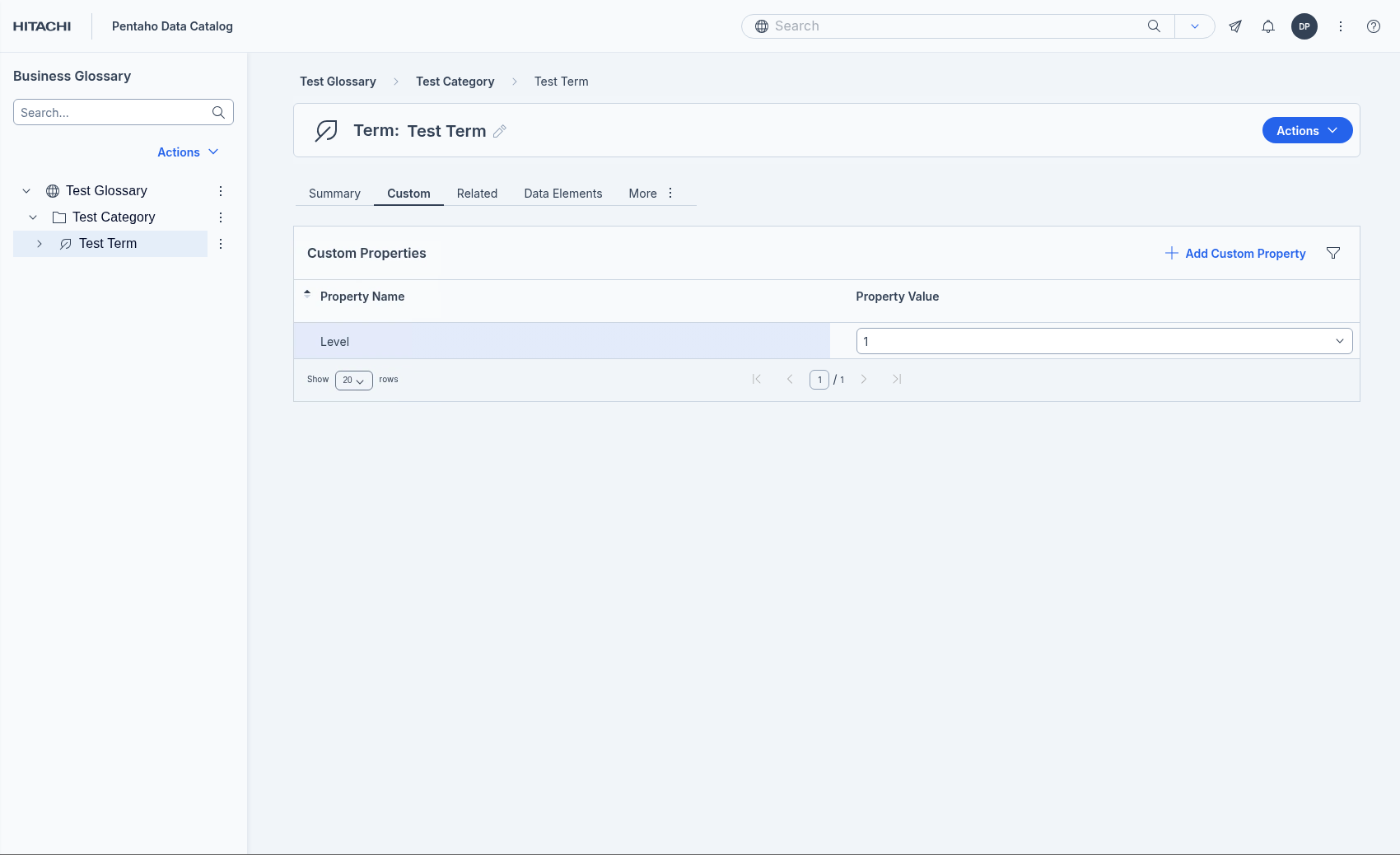This screenshot has height=855, width=1400.
Task: Click the pencil icon to edit term name
Action: 499,131
